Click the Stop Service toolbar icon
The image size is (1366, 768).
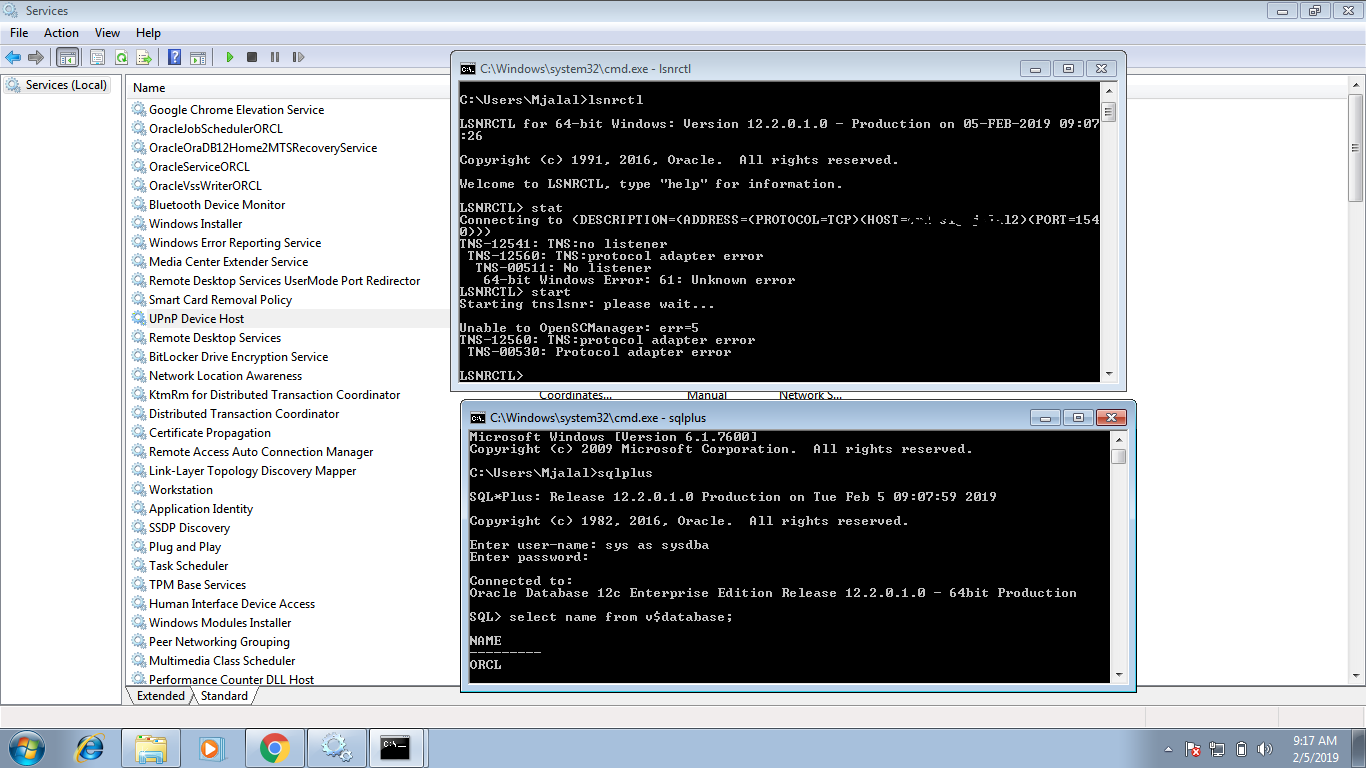tap(252, 58)
